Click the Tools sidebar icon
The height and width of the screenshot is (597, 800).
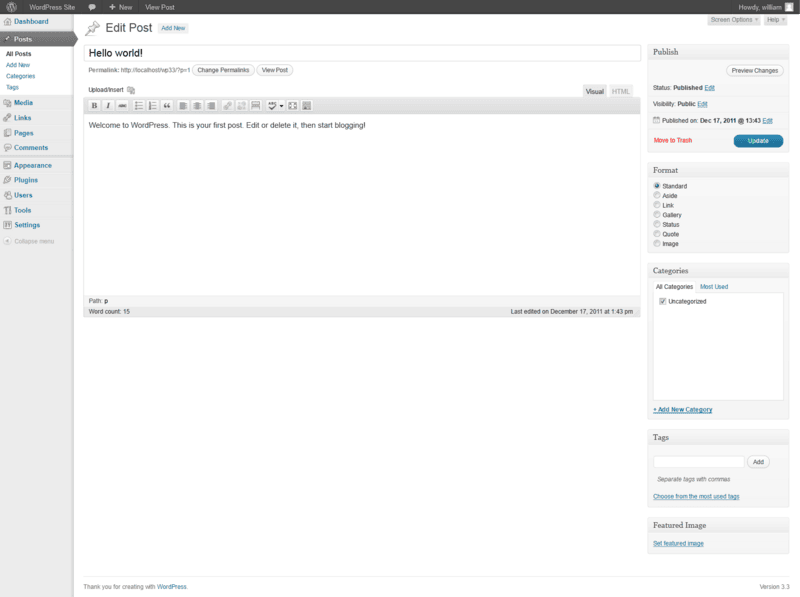pos(7,210)
